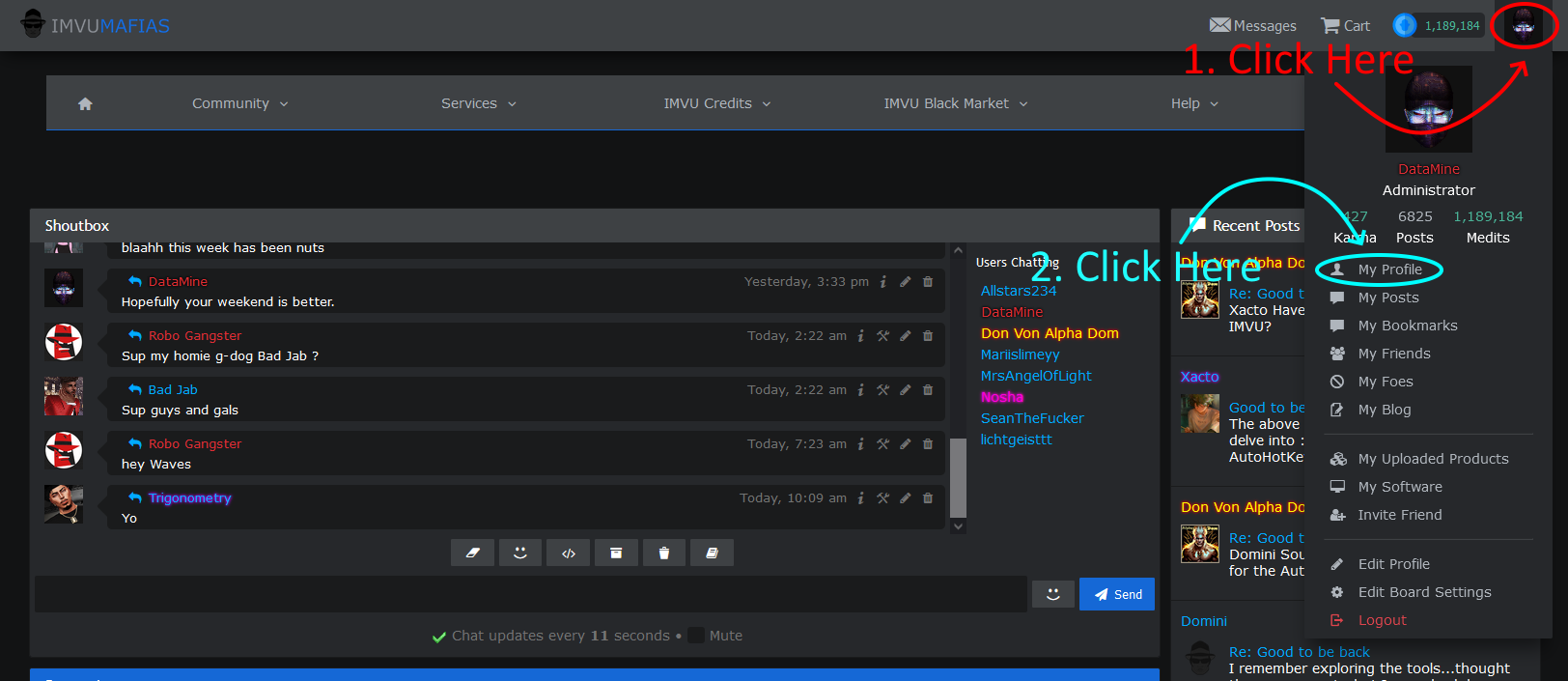
Task: Delete Trigonometry's Yo shout
Action: pos(928,498)
